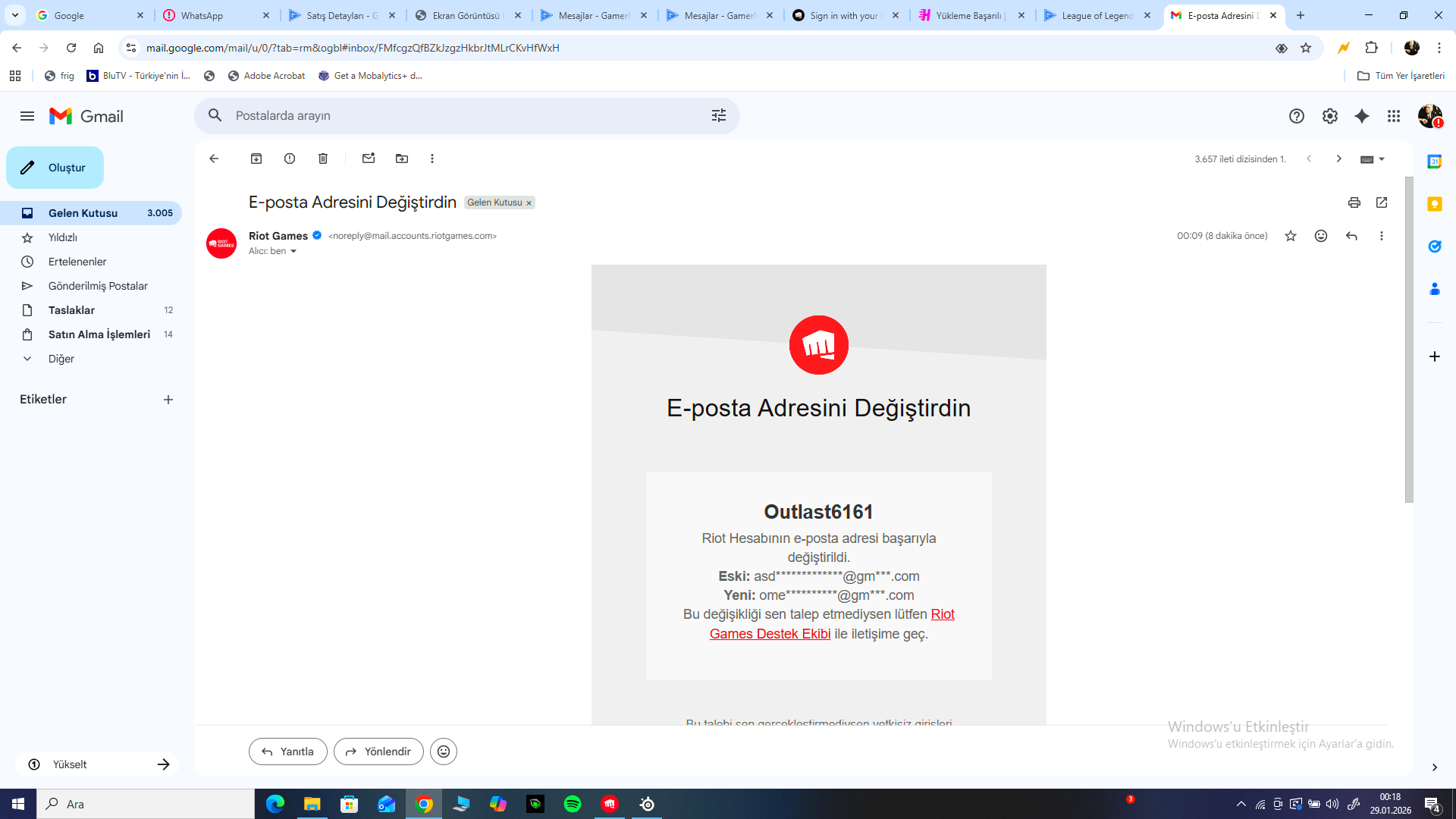The image size is (1456, 819).
Task: Open Google Tasks side panel
Action: click(x=1435, y=246)
